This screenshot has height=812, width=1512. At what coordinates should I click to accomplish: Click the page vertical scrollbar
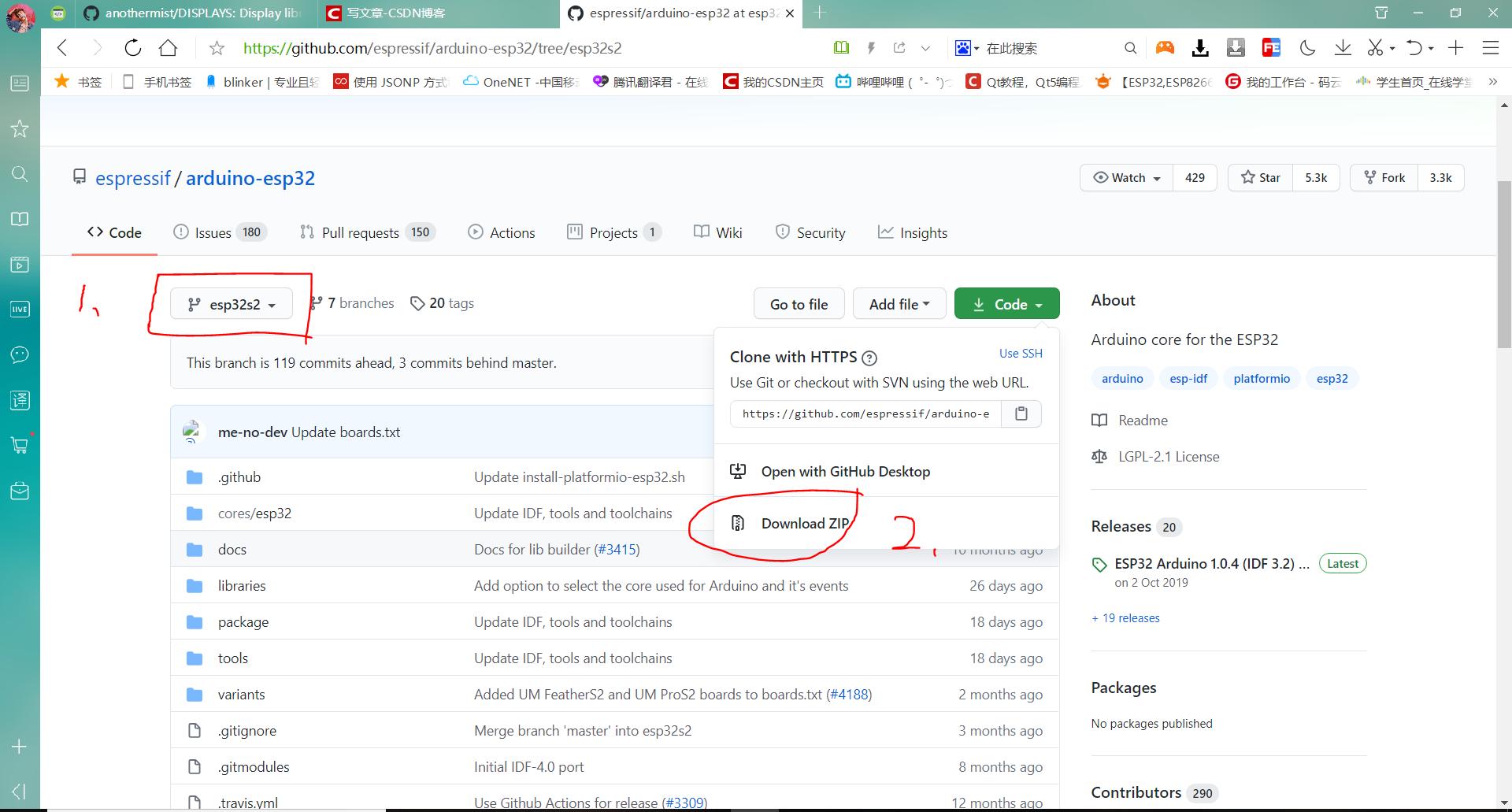click(1504, 264)
